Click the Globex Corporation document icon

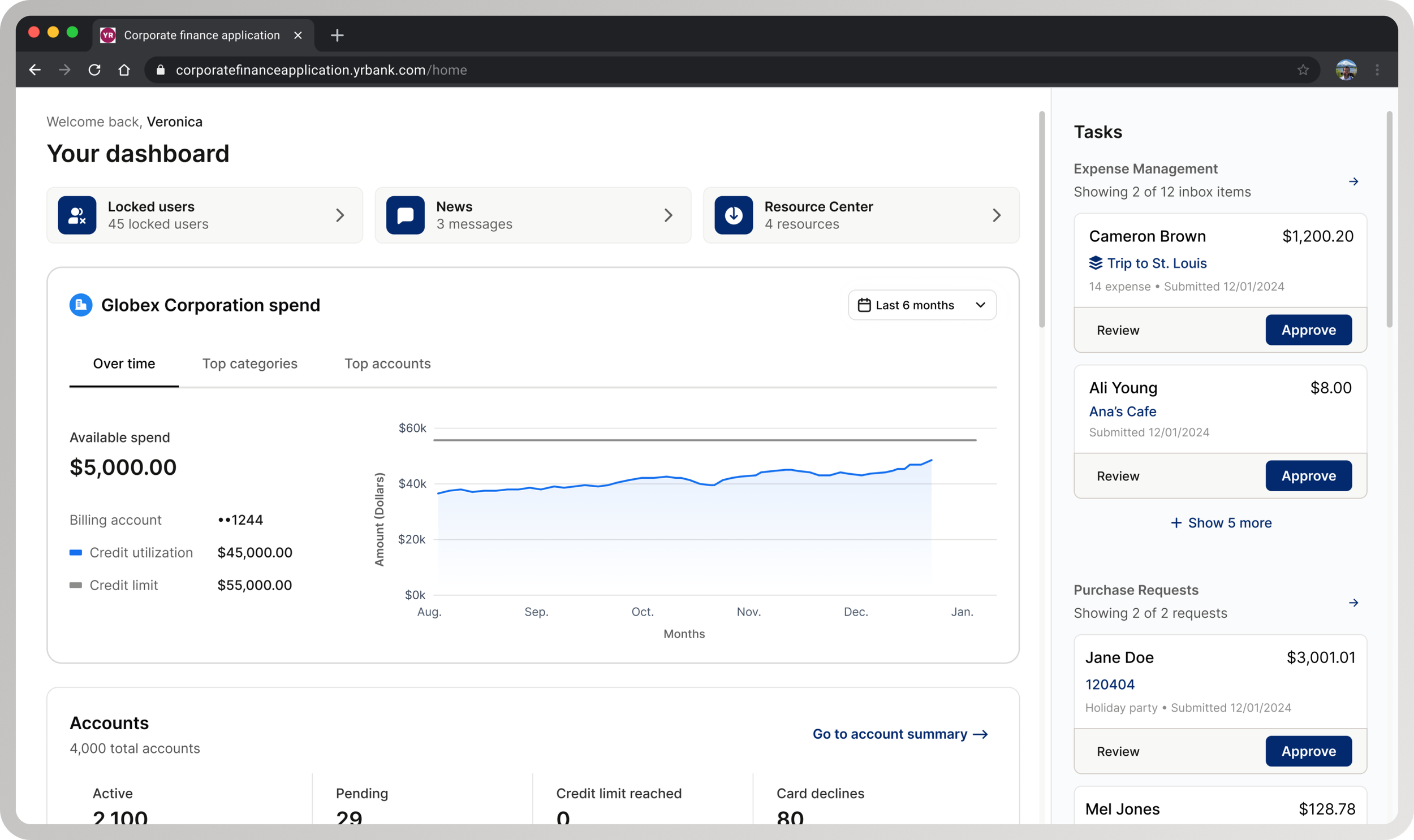click(81, 305)
